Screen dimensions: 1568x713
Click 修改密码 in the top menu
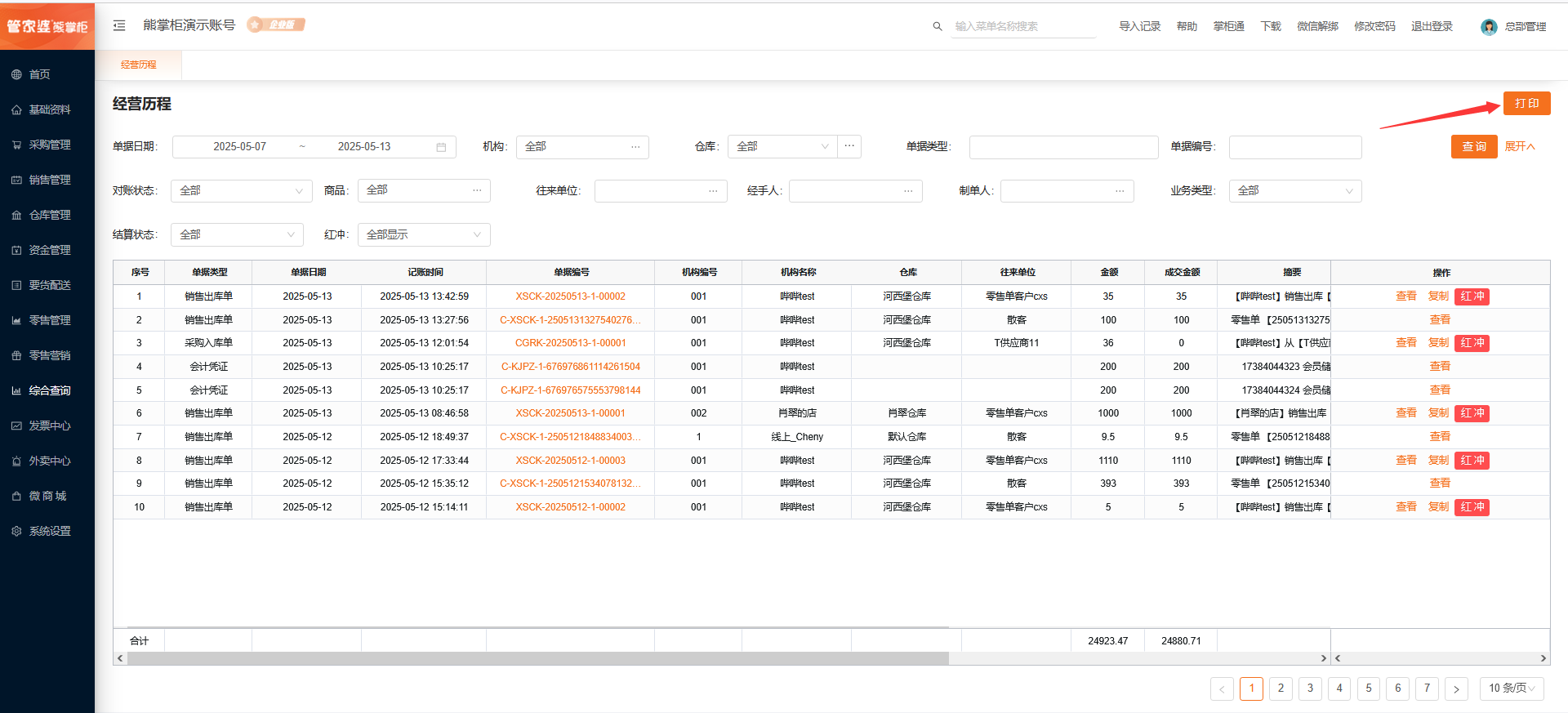(1374, 26)
